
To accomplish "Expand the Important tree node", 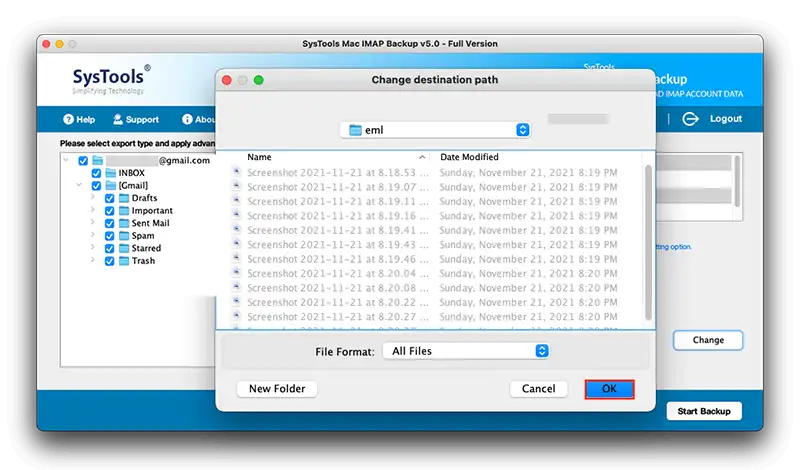I will coord(92,210).
